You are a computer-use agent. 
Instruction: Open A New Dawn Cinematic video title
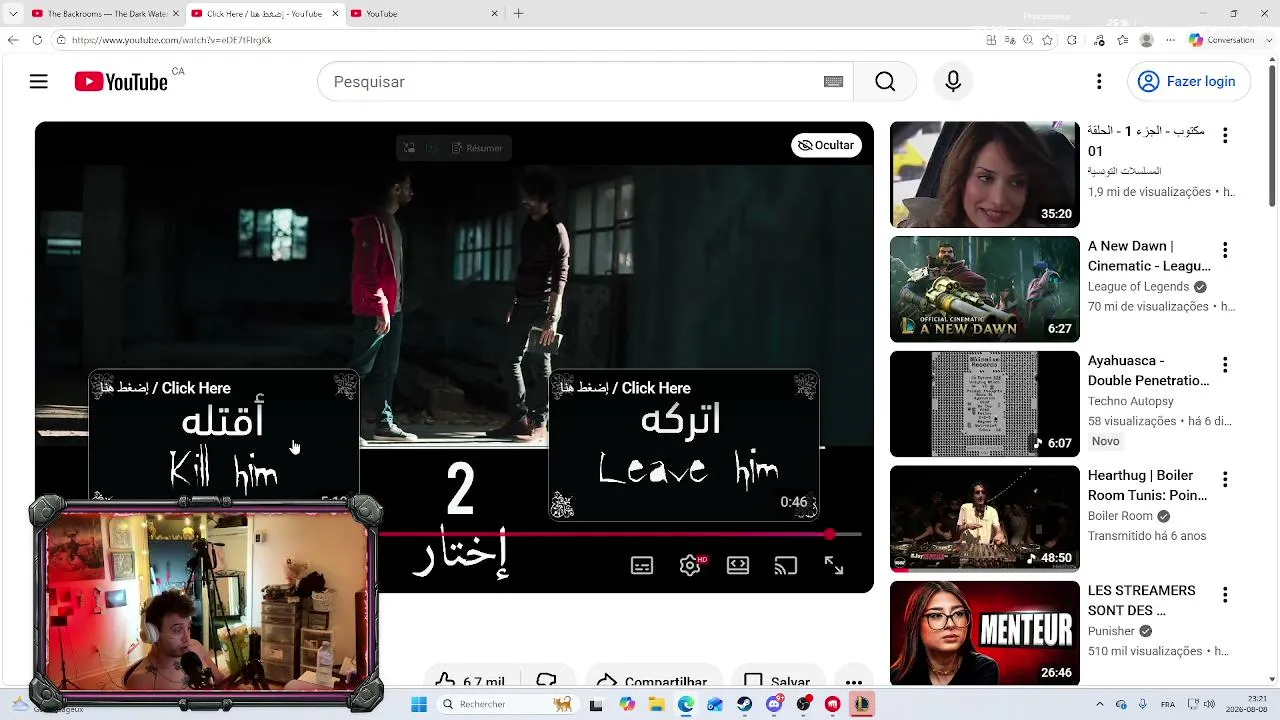pyautogui.click(x=1149, y=256)
